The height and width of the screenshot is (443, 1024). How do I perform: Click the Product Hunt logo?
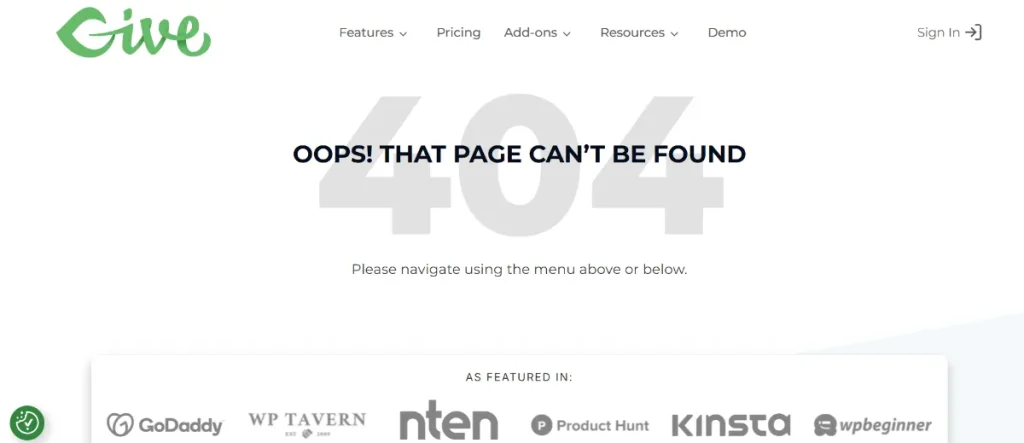(x=590, y=426)
